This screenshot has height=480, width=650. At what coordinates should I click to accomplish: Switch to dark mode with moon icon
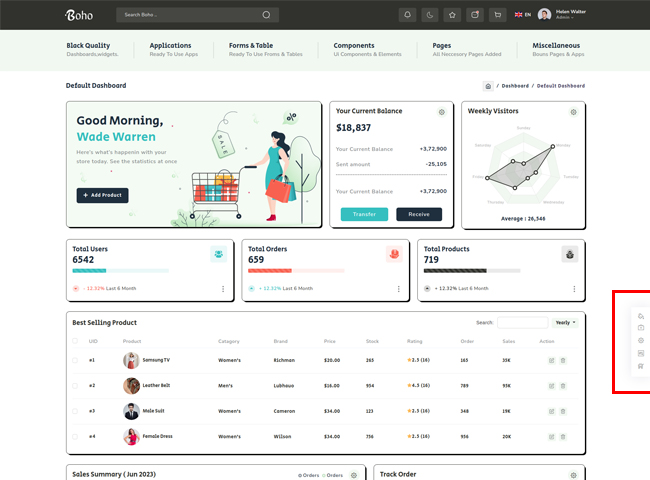coord(429,15)
